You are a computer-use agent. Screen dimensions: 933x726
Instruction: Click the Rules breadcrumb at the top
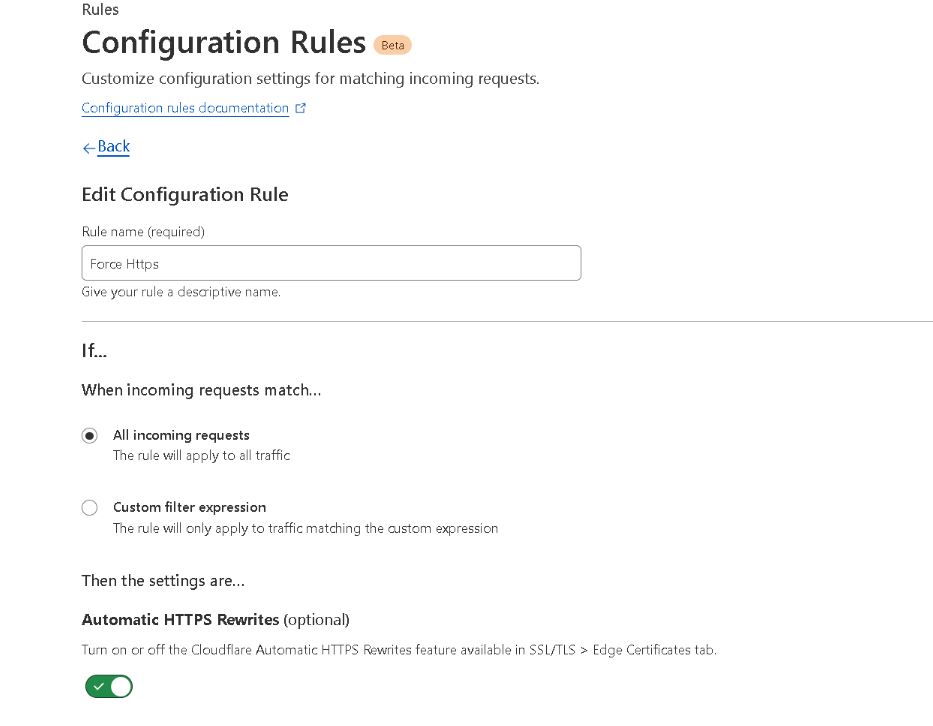pos(100,10)
